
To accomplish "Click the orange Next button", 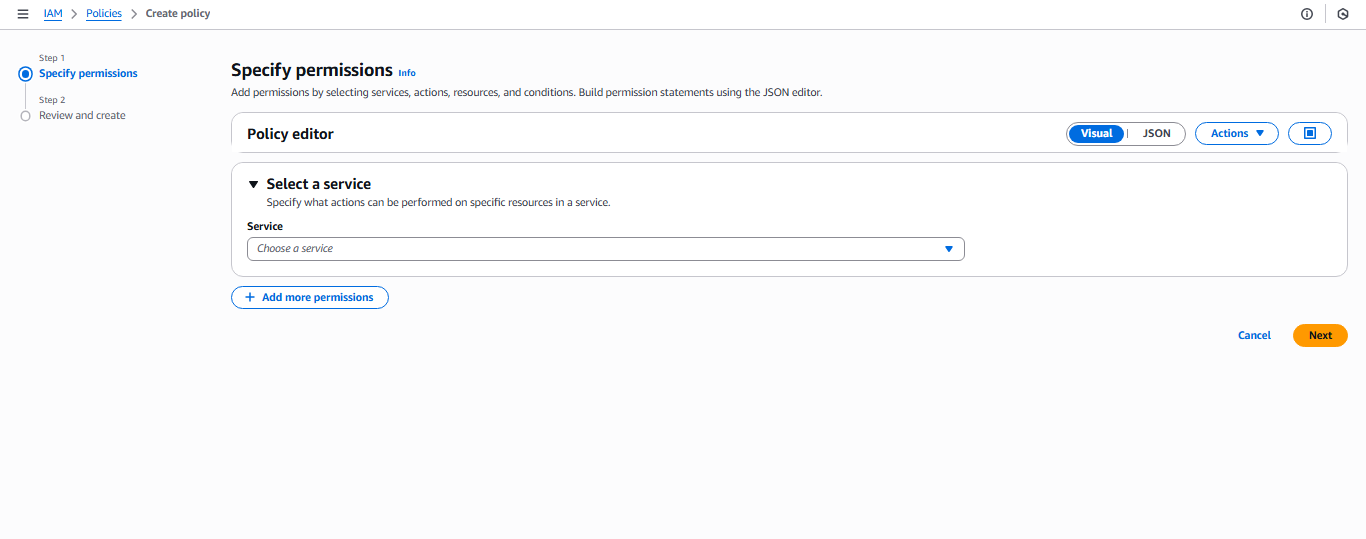I will click(x=1319, y=336).
